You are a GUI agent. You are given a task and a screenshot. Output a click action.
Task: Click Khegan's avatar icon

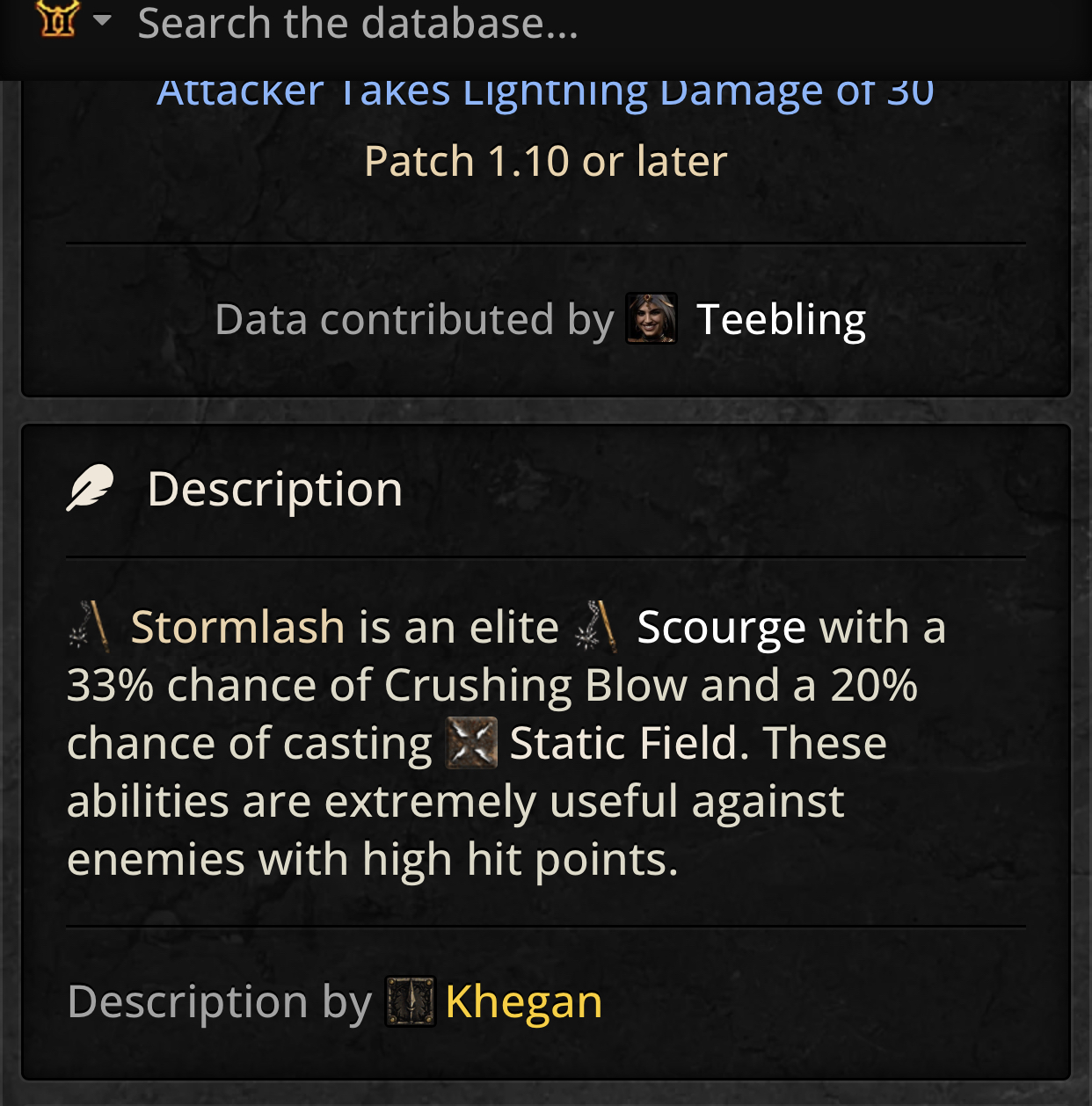(410, 1001)
